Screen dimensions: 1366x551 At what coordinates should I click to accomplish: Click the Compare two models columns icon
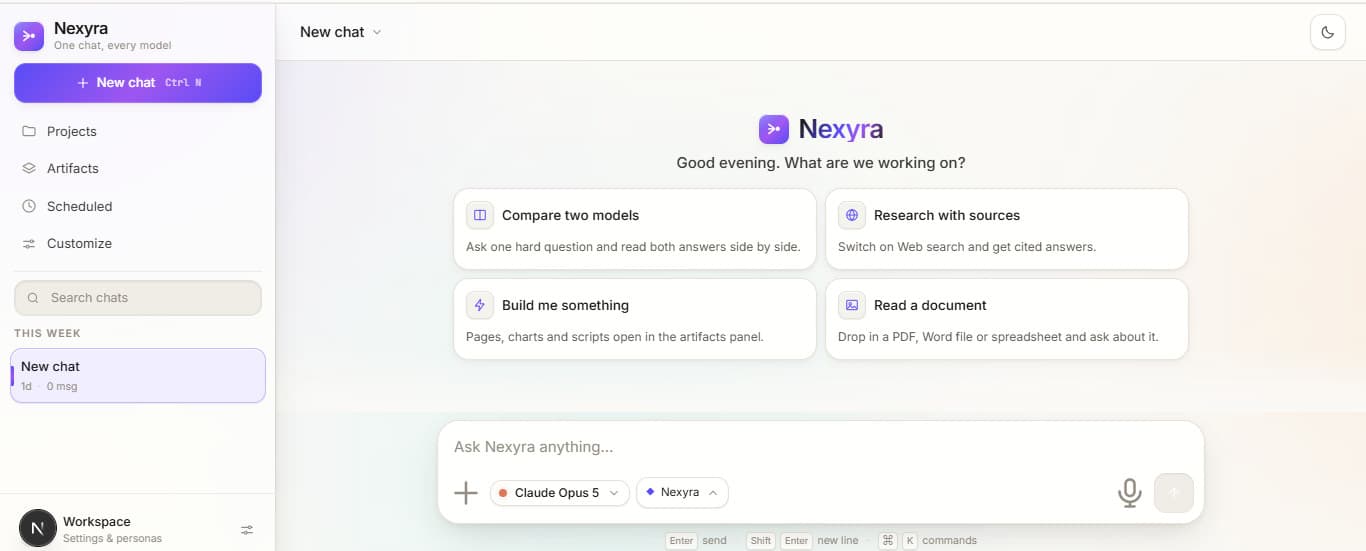[x=480, y=215]
